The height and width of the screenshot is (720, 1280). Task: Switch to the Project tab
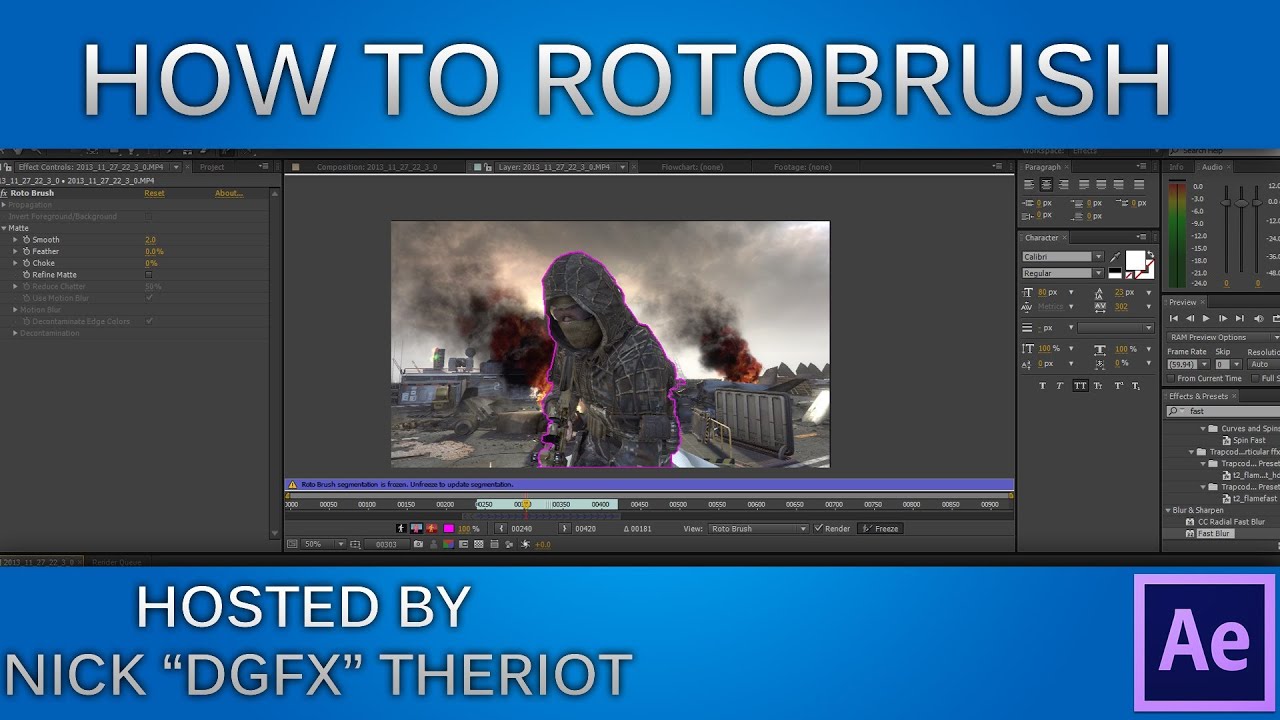tap(212, 167)
